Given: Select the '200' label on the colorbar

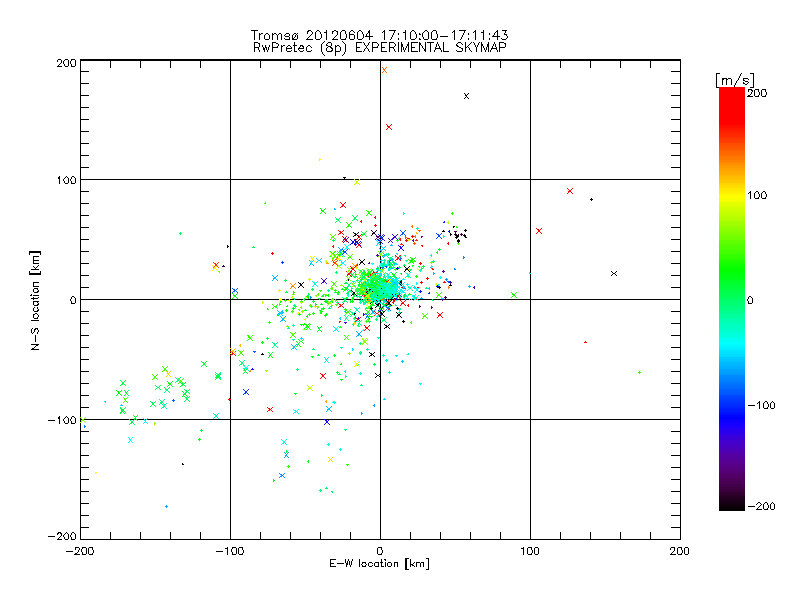Looking at the screenshot, I should [757, 93].
